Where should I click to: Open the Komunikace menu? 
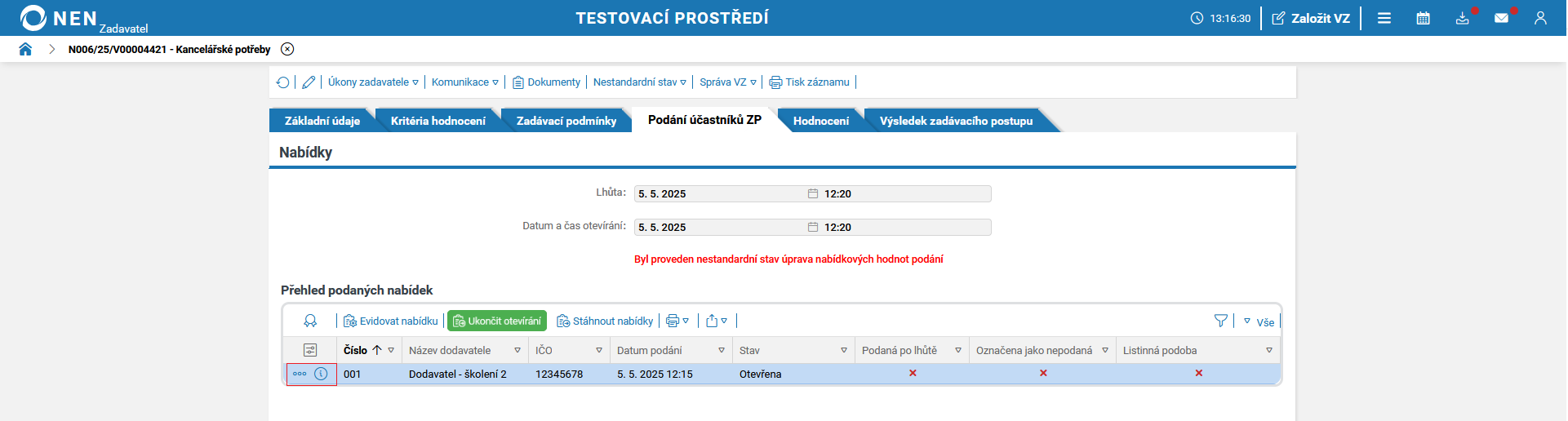pyautogui.click(x=464, y=82)
